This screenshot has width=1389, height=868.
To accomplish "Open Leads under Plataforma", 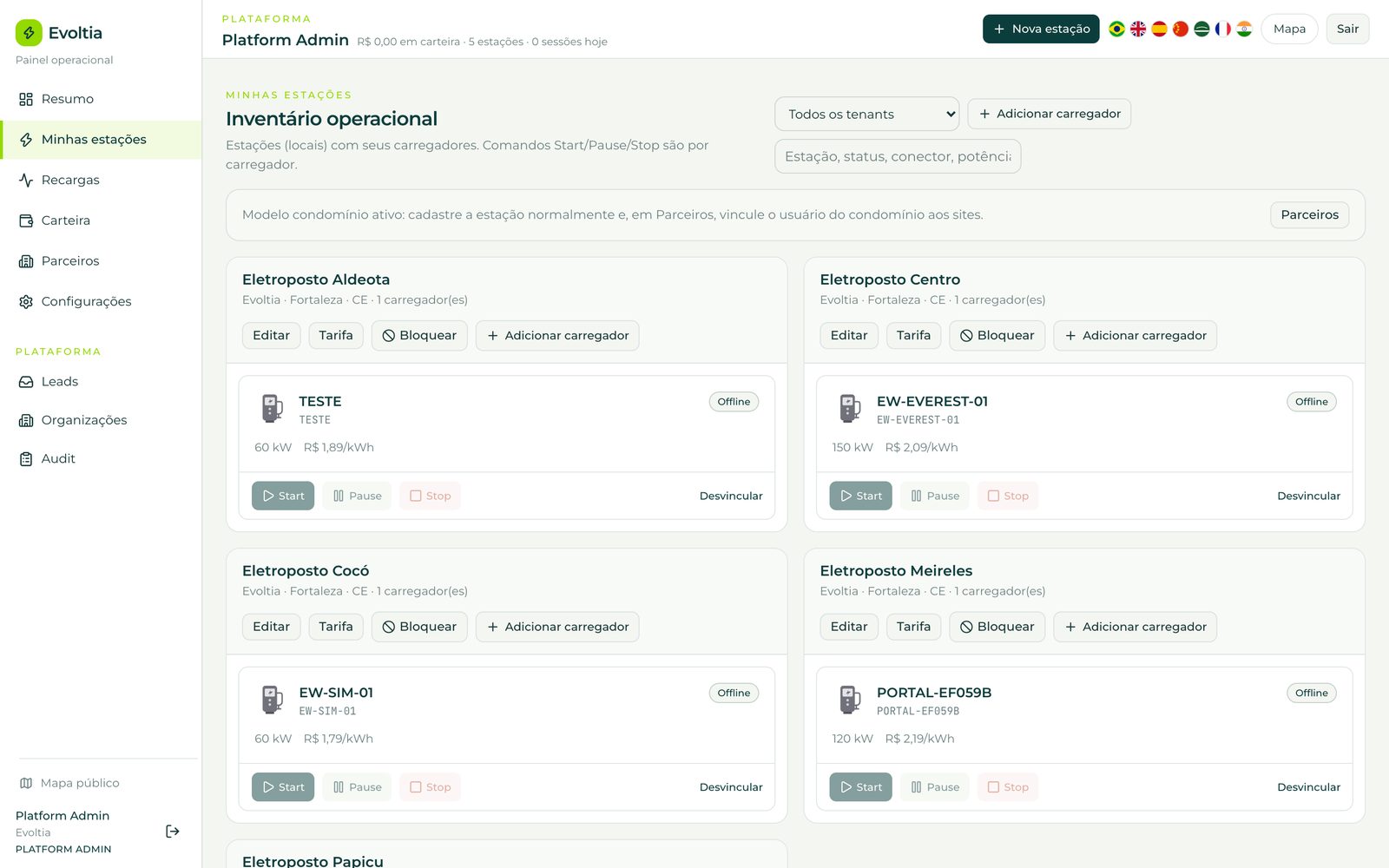I will 101,381.
